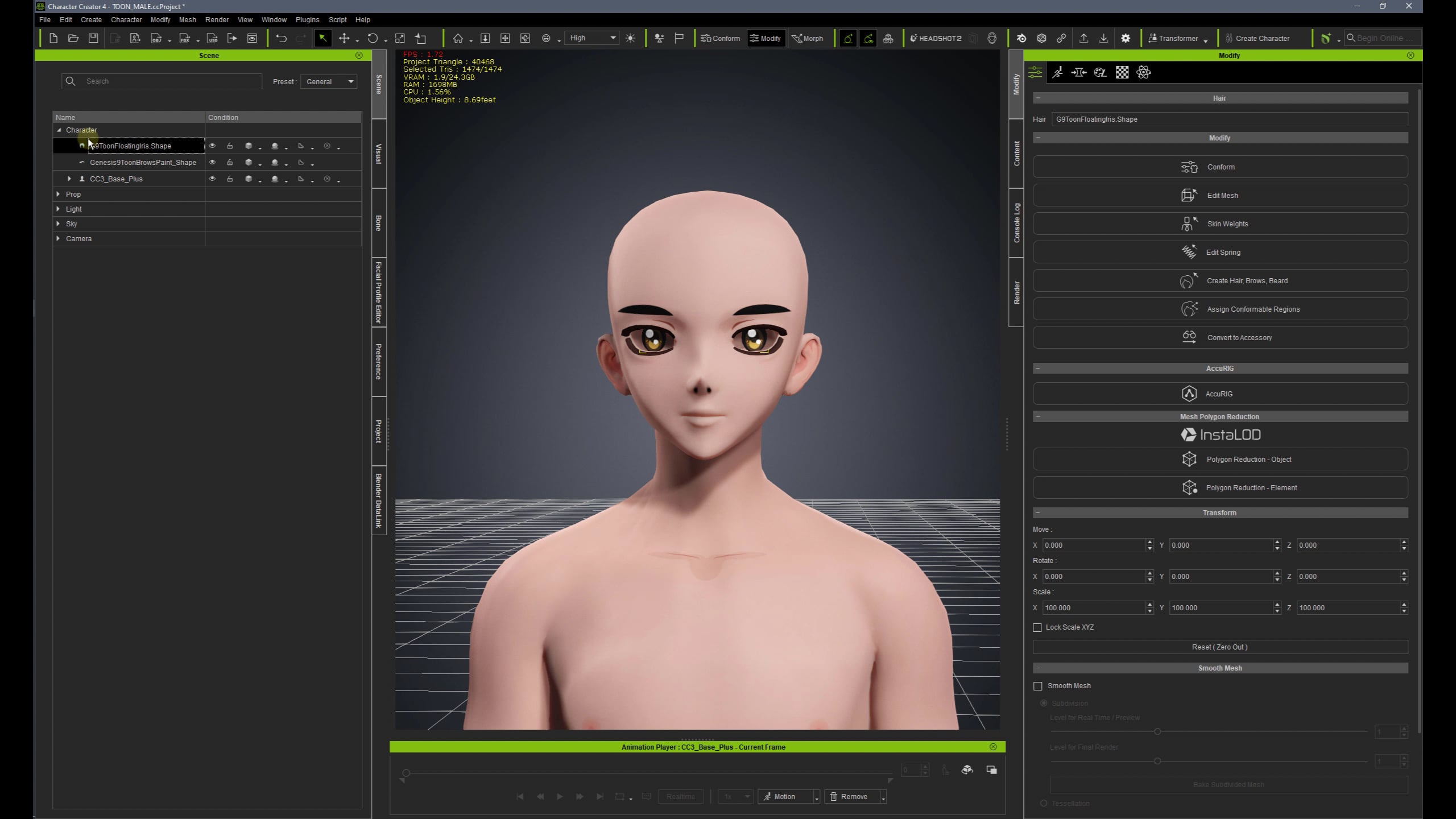Click the Skin Weights tool
The image size is (1456, 819).
click(x=1220, y=224)
